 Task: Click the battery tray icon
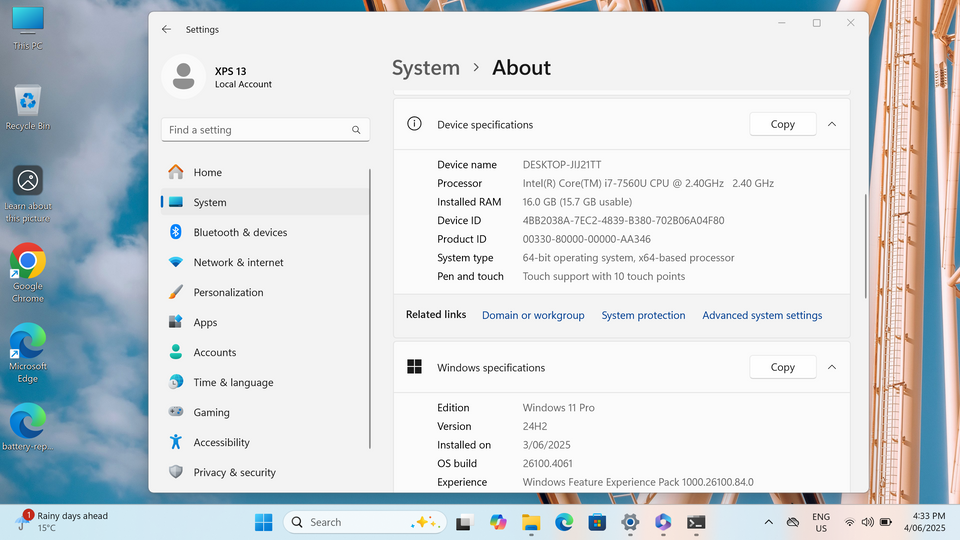pyautogui.click(x=885, y=522)
